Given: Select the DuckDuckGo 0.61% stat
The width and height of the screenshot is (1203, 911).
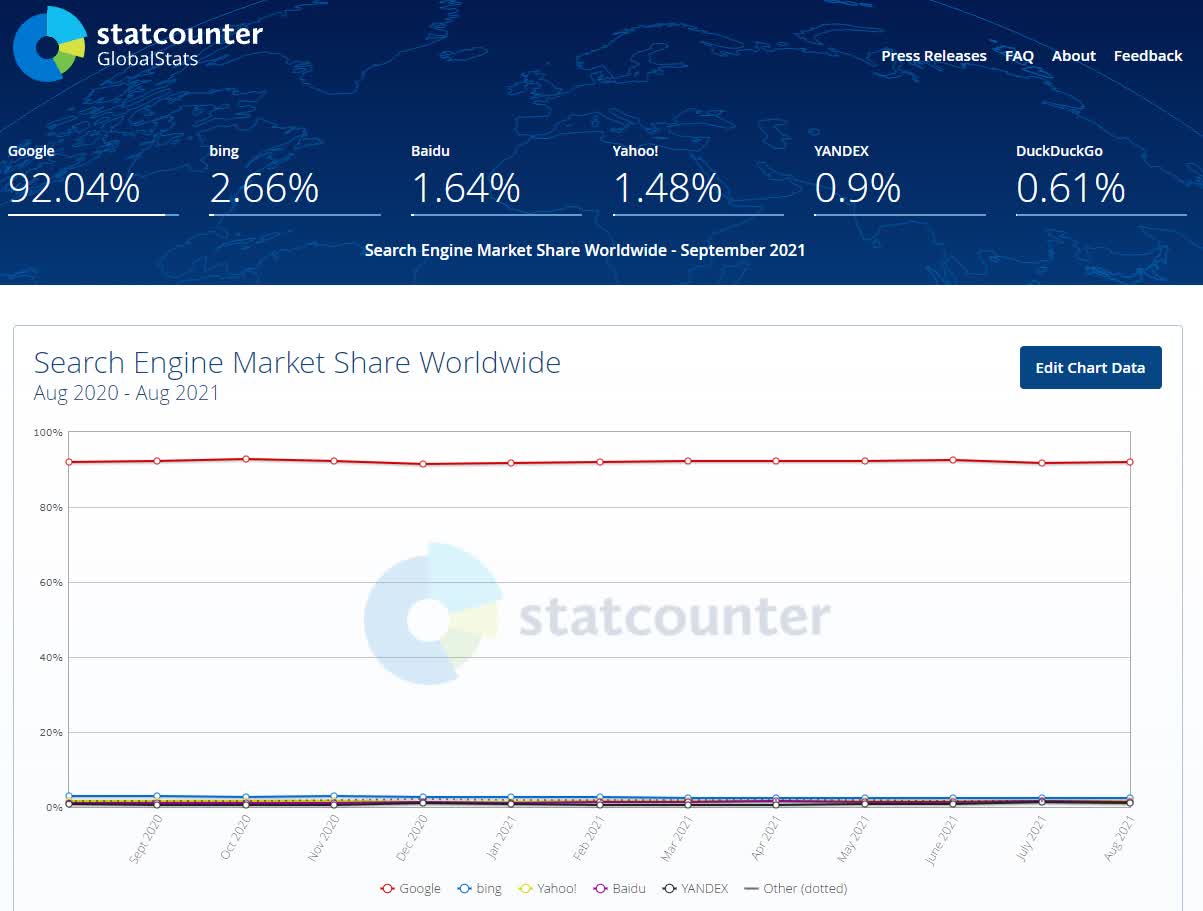Looking at the screenshot, I should pos(1101,179).
